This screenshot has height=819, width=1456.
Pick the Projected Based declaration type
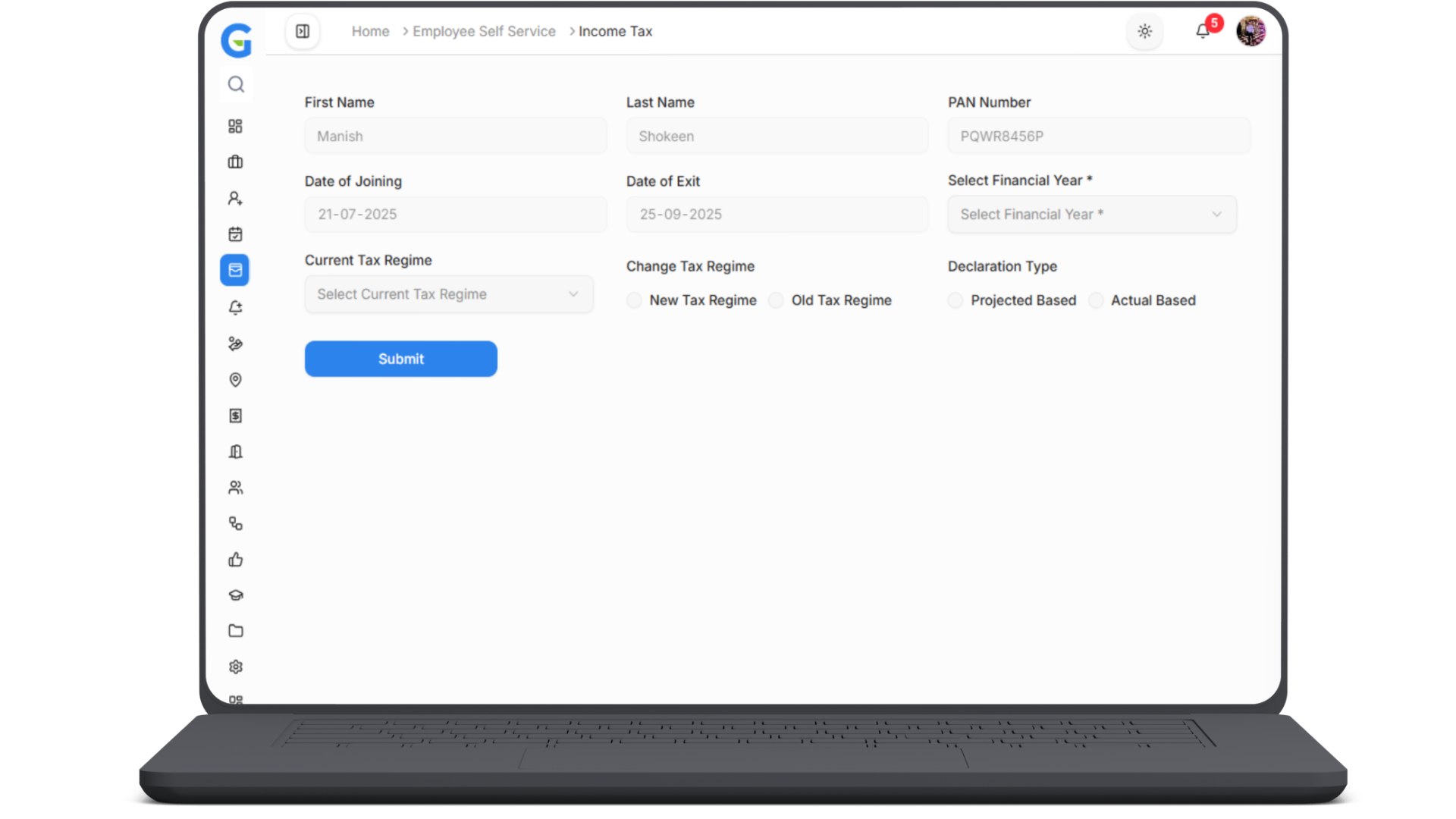(955, 300)
